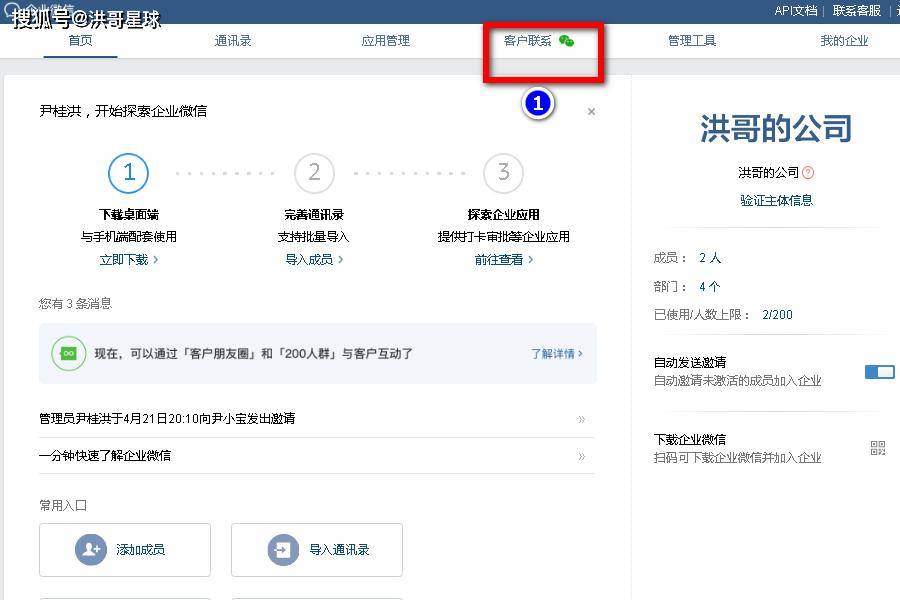
Task: Open the 应用管理 tab
Action: (x=385, y=41)
